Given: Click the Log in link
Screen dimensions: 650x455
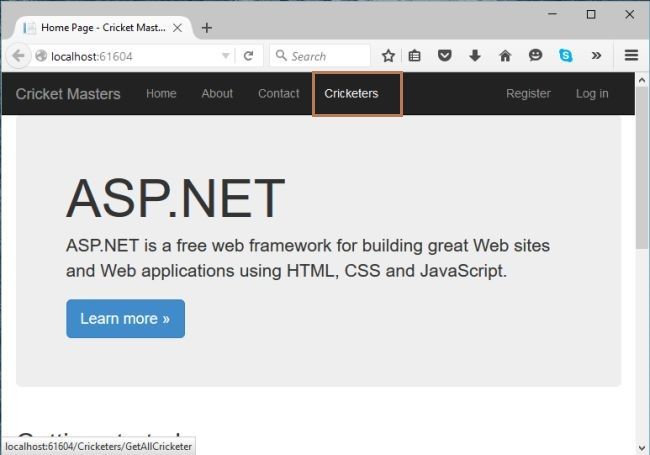Looking at the screenshot, I should tap(592, 94).
